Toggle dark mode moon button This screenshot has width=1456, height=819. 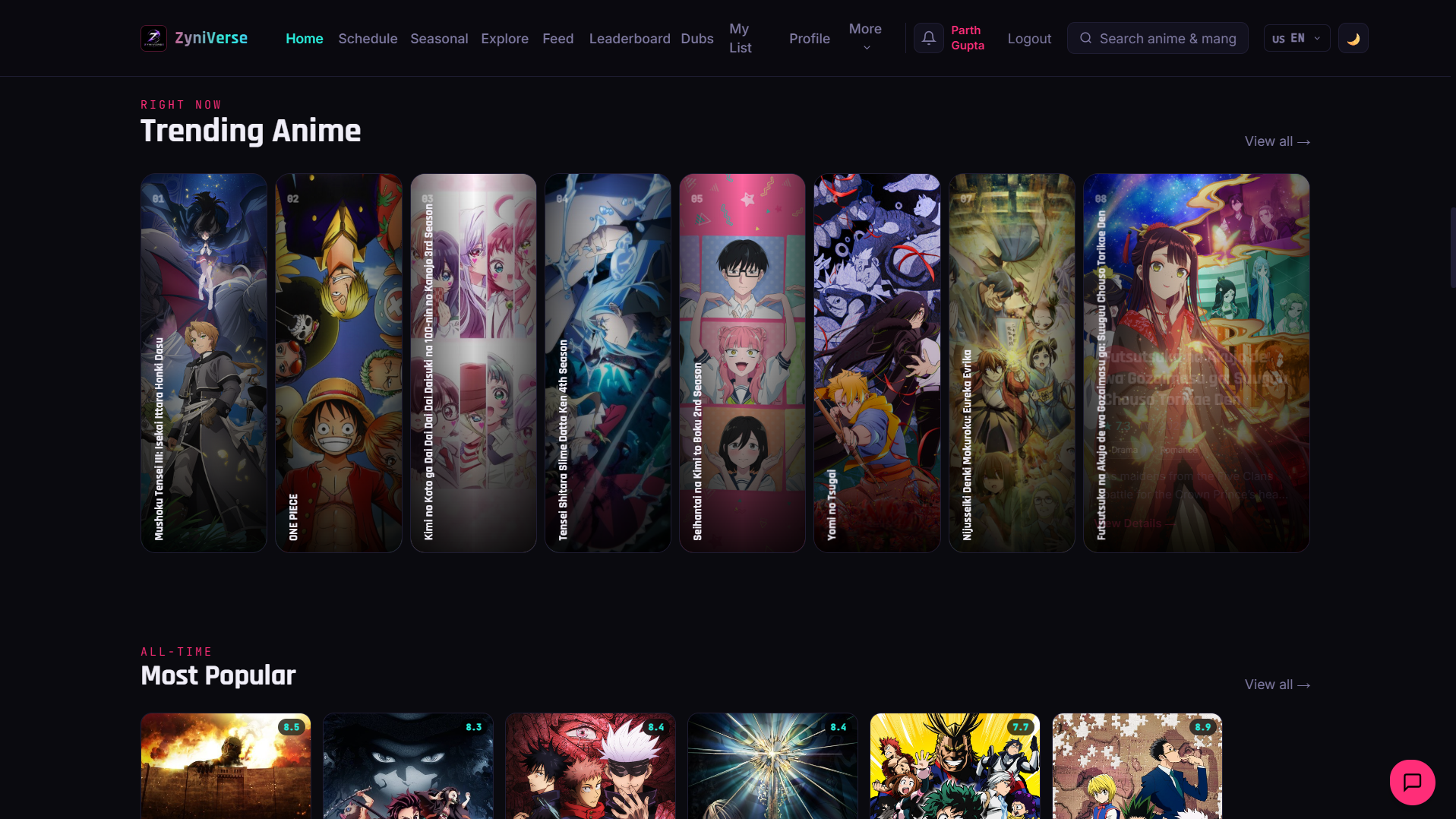(x=1353, y=38)
